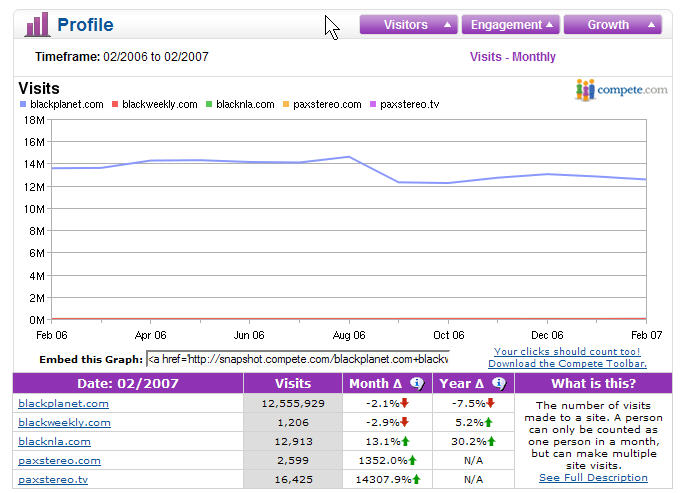The image size is (688, 493).
Task: Click the paxstereo.com orange legend swatch
Action: [286, 104]
